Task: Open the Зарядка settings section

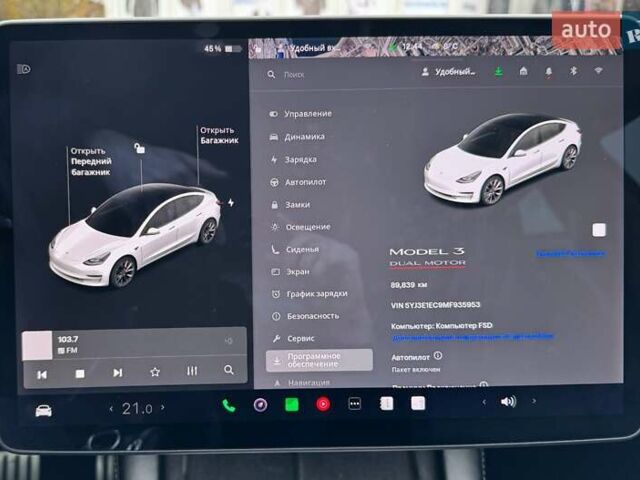Action: (299, 159)
